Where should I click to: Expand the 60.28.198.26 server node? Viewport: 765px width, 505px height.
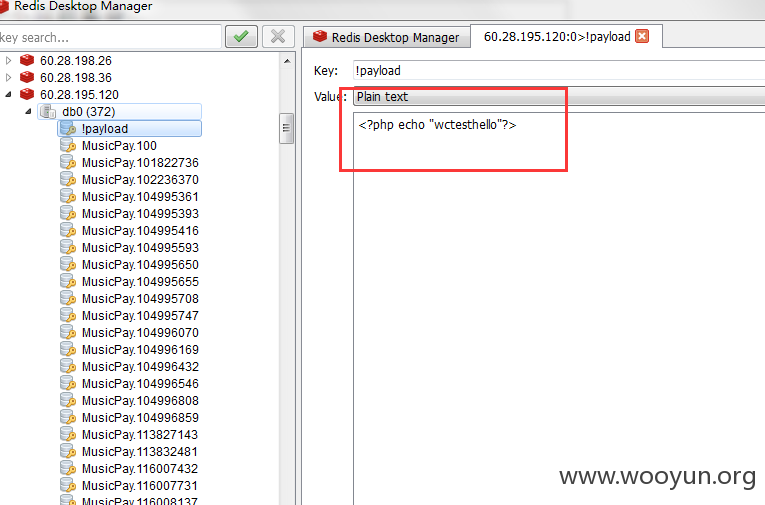coord(8,61)
